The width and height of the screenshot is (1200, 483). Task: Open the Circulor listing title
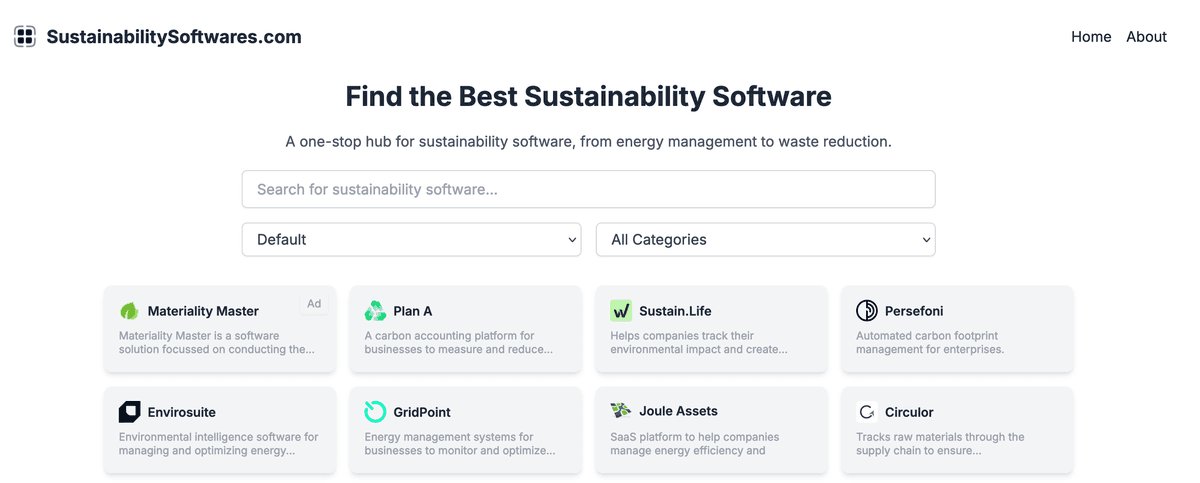pos(909,412)
